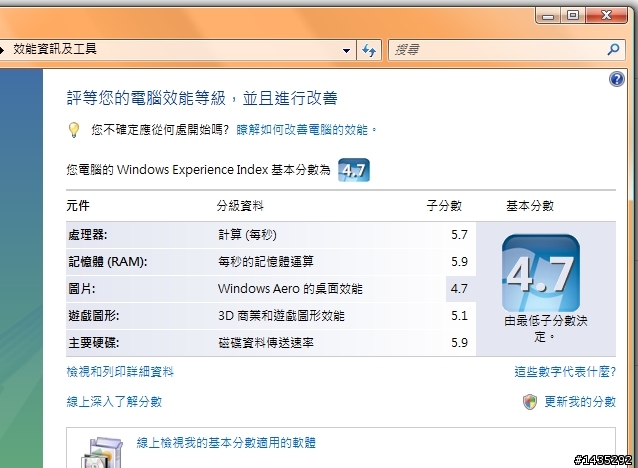638x468 pixels.
Task: Close the window with the X button
Action: click(x=606, y=15)
